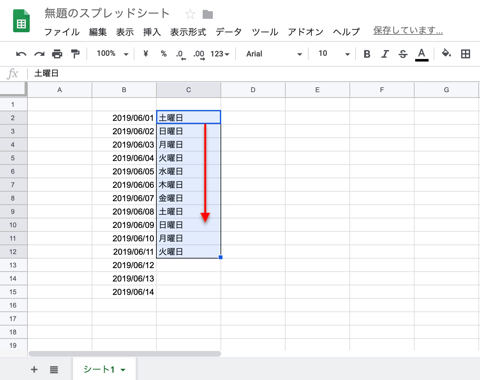Open the font size 10 dropdown

point(334,53)
